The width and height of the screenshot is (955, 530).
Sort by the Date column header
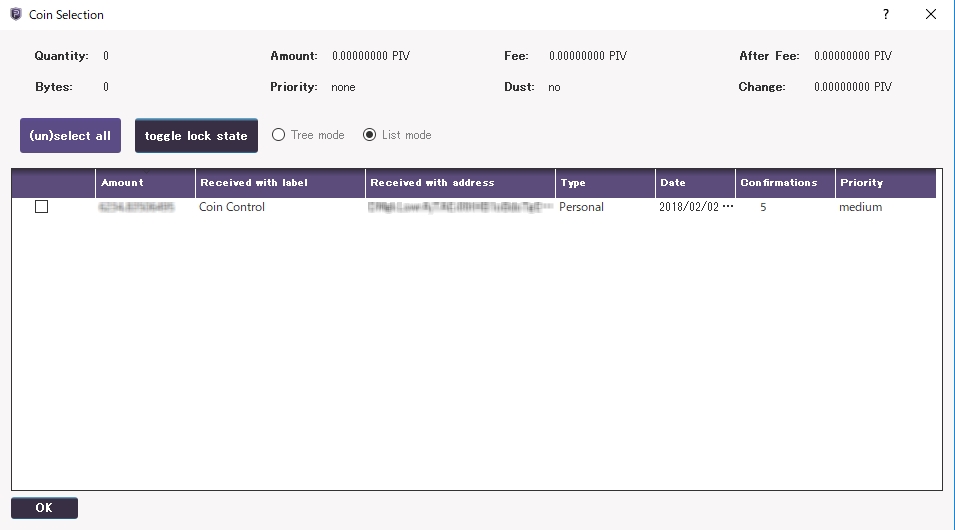[695, 183]
